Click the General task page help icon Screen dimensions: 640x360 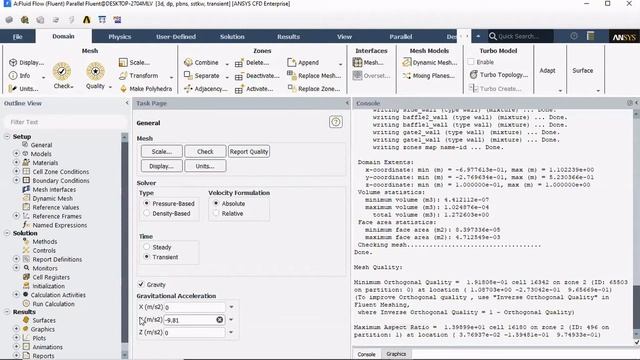click(336, 122)
